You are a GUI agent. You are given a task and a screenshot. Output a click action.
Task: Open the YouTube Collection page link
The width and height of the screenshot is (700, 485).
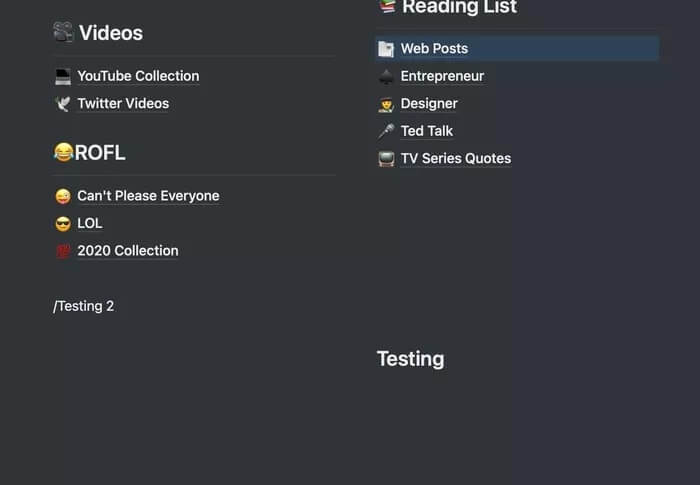pos(138,76)
